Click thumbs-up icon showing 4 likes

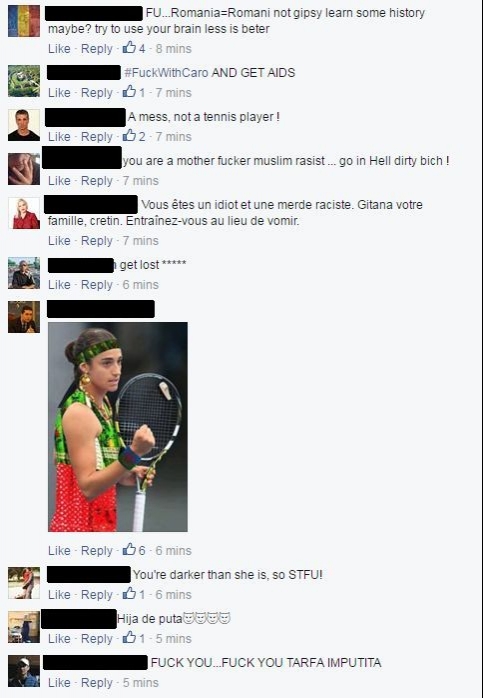pyautogui.click(x=130, y=47)
